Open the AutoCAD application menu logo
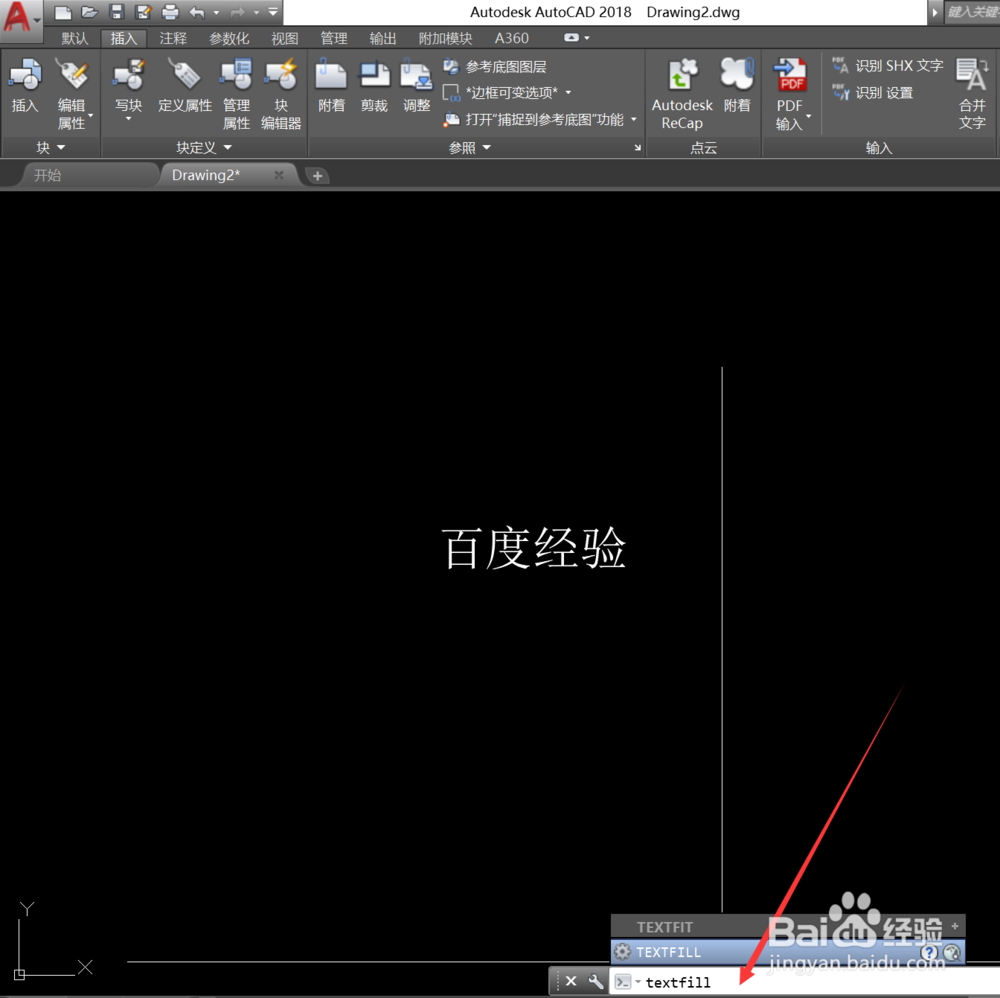The width and height of the screenshot is (1000, 998). [x=18, y=17]
